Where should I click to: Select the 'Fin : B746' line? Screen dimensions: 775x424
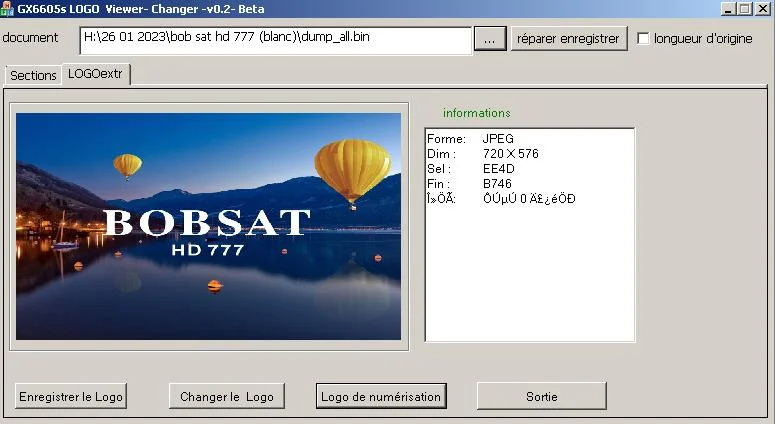[x=470, y=183]
